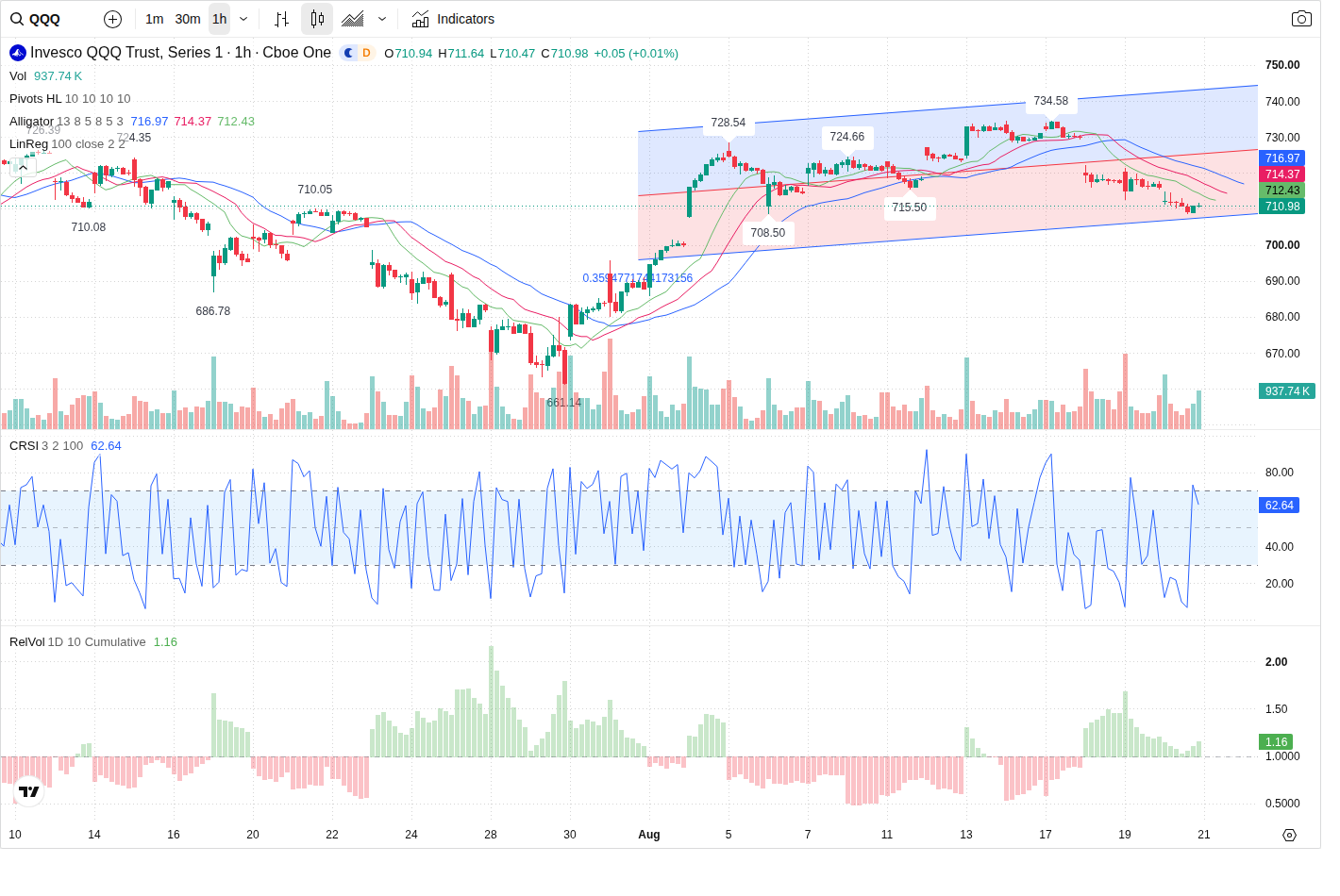Click the 715.50 pivot low label
The width and height of the screenshot is (1340, 896).
click(x=910, y=207)
